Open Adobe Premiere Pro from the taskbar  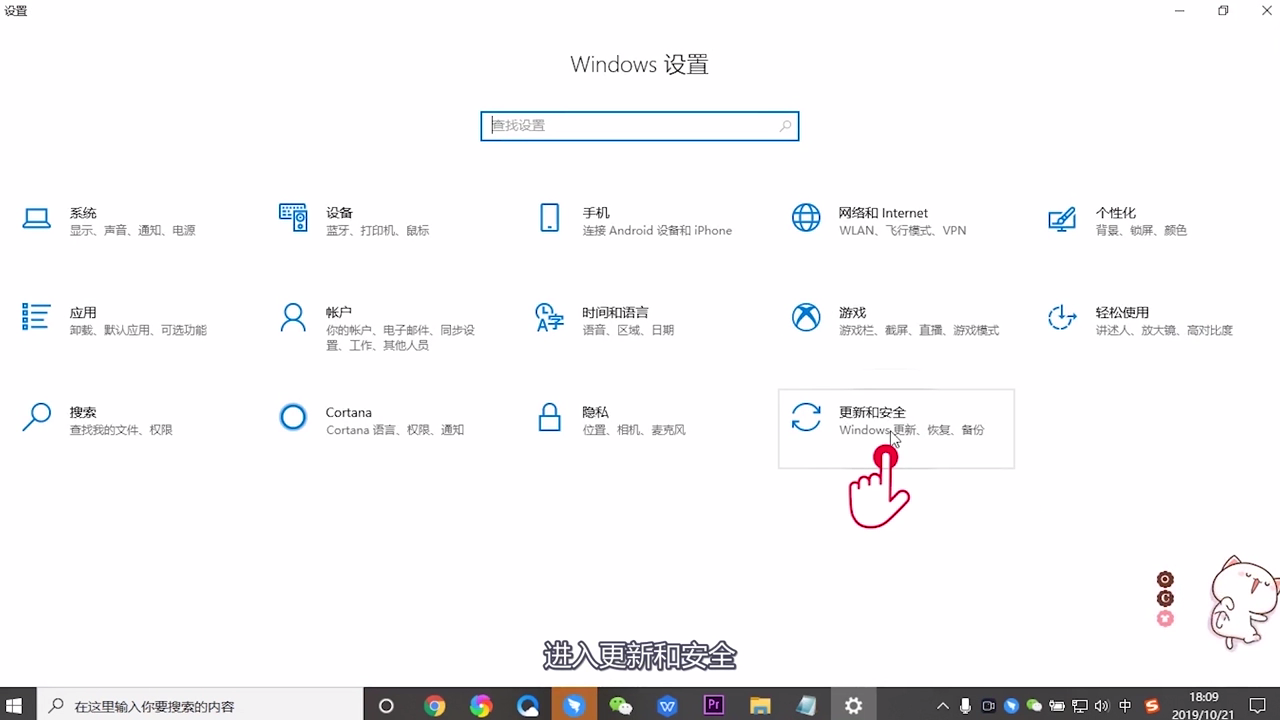point(712,708)
